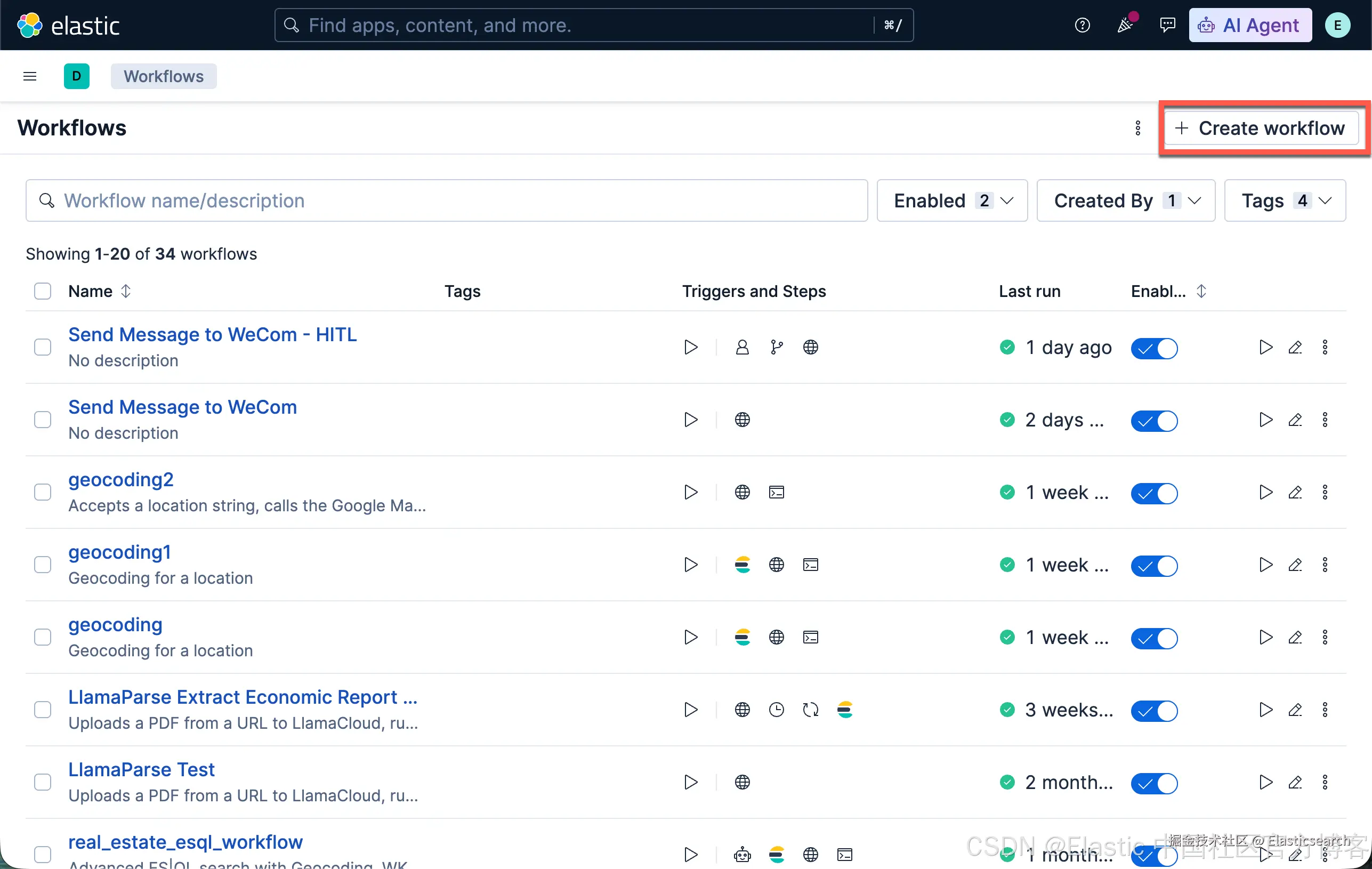
Task: Click the console step icon in geocoding2 row
Action: click(x=776, y=492)
